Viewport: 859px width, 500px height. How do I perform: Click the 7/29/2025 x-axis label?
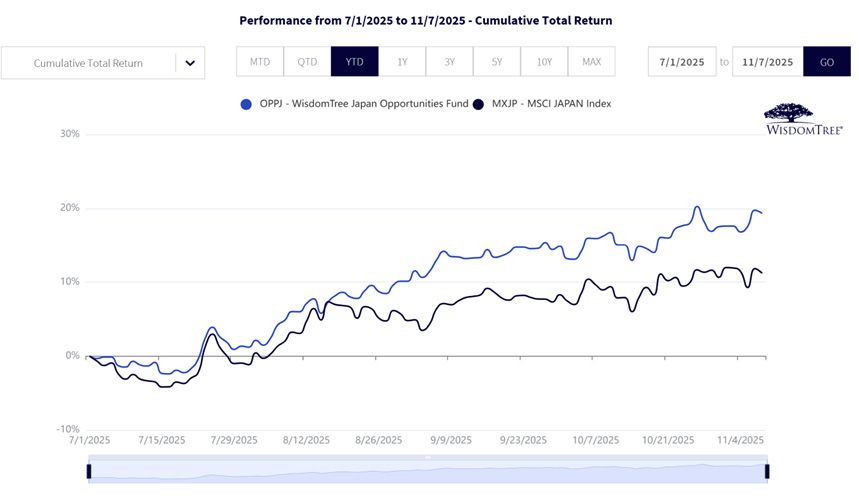(x=234, y=440)
